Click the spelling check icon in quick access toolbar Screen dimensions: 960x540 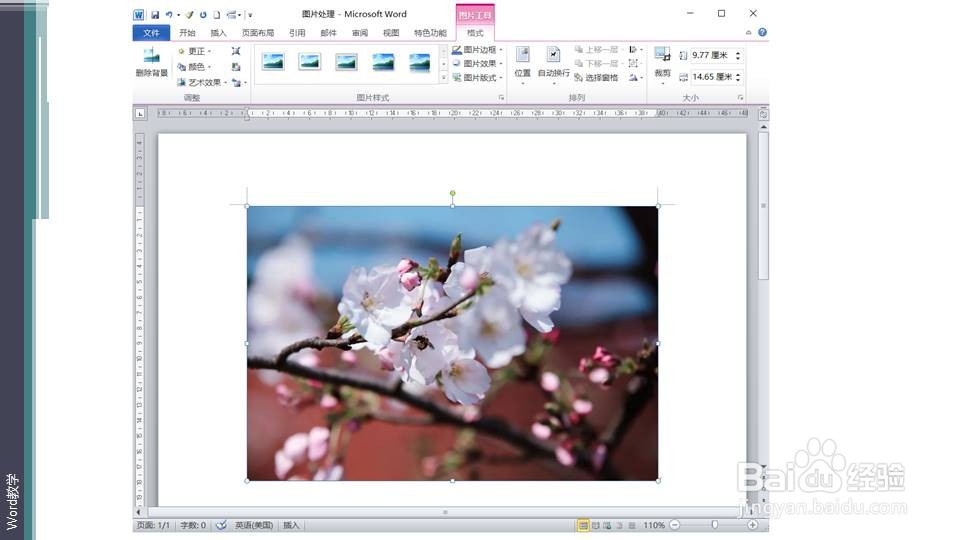pyautogui.click(x=190, y=15)
